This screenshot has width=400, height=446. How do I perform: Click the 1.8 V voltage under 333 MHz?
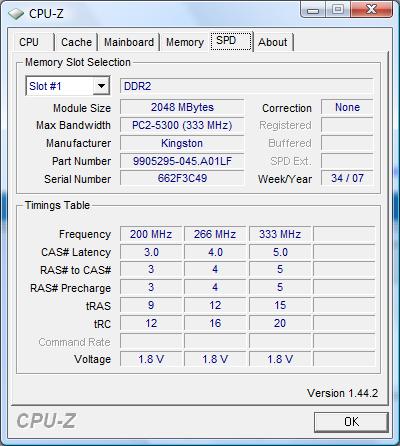coord(280,359)
